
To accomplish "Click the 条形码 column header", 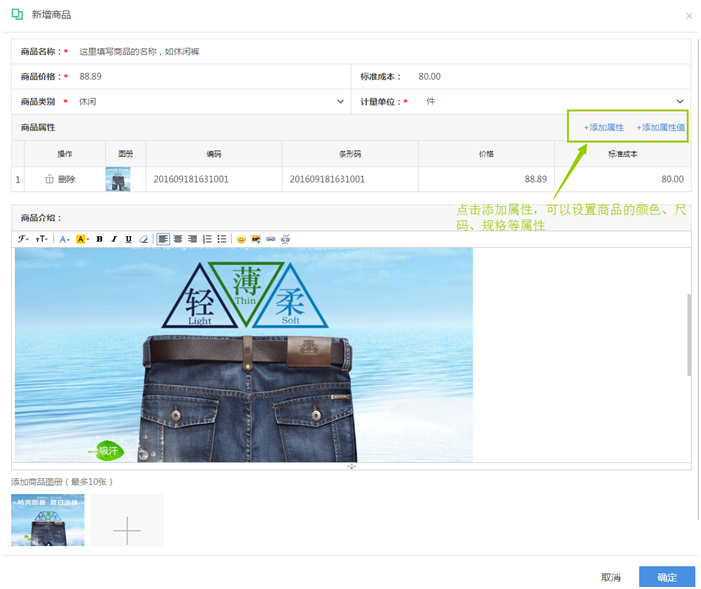I will [350, 154].
